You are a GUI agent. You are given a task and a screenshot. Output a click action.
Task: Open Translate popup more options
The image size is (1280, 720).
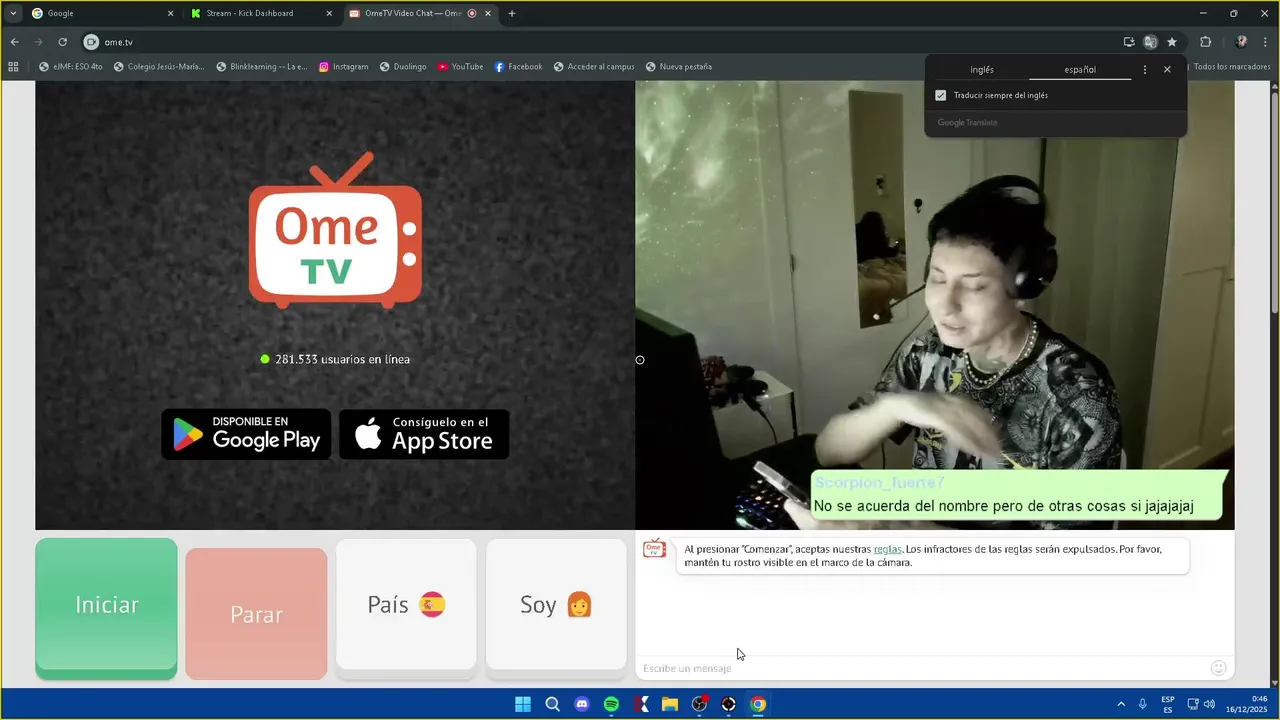[1145, 70]
